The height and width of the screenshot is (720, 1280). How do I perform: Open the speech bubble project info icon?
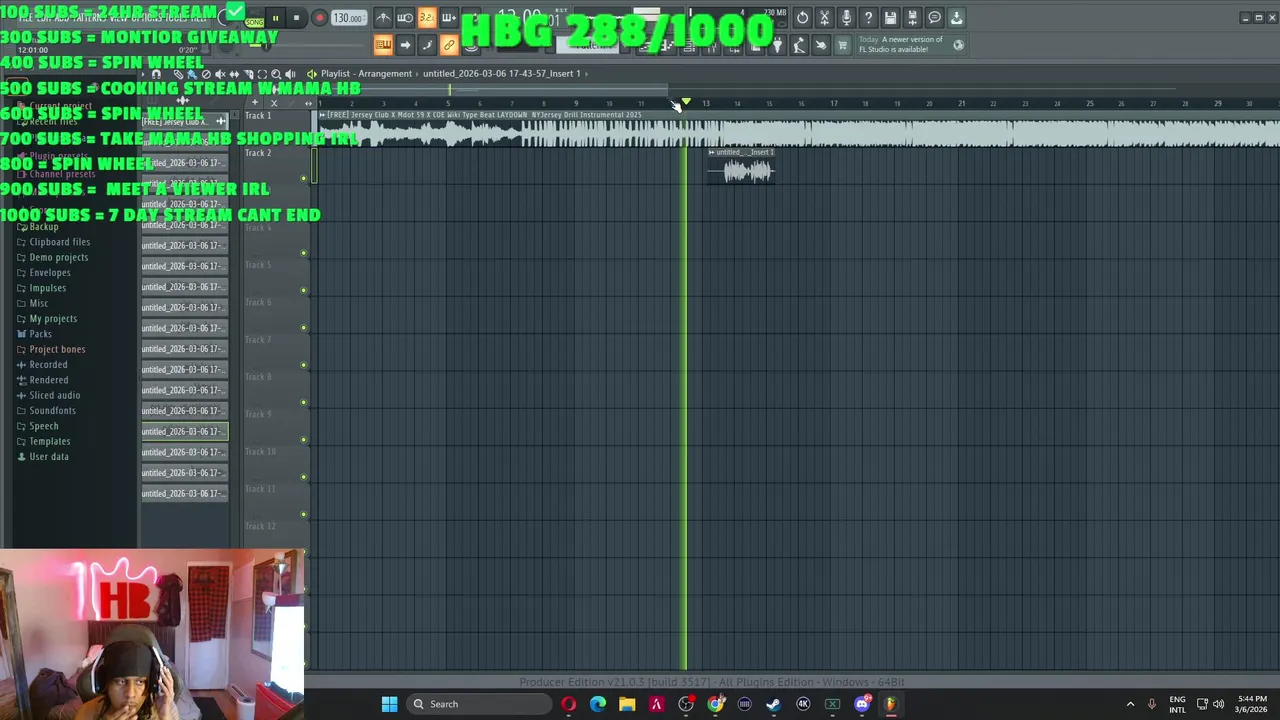click(934, 18)
